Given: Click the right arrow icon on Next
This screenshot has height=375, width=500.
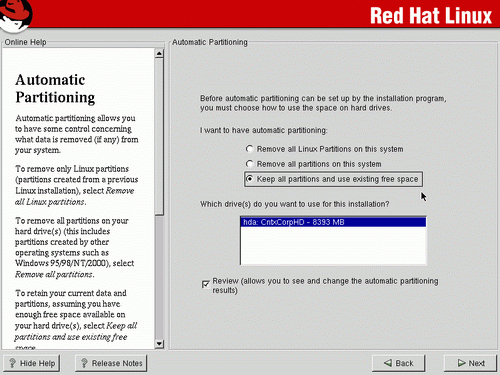Looking at the screenshot, I should tap(462, 363).
